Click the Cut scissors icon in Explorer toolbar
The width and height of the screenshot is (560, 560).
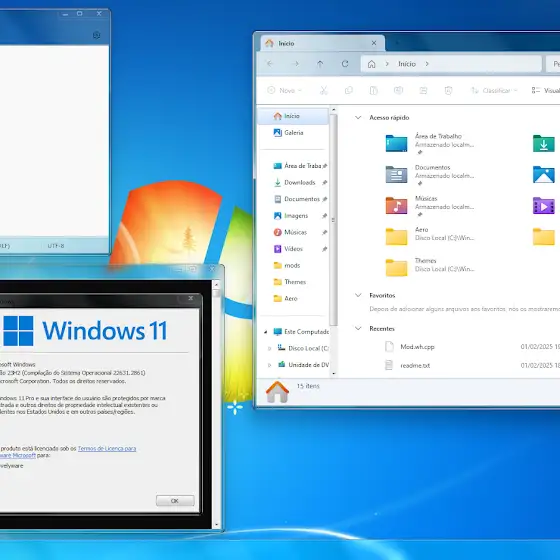[x=324, y=90]
